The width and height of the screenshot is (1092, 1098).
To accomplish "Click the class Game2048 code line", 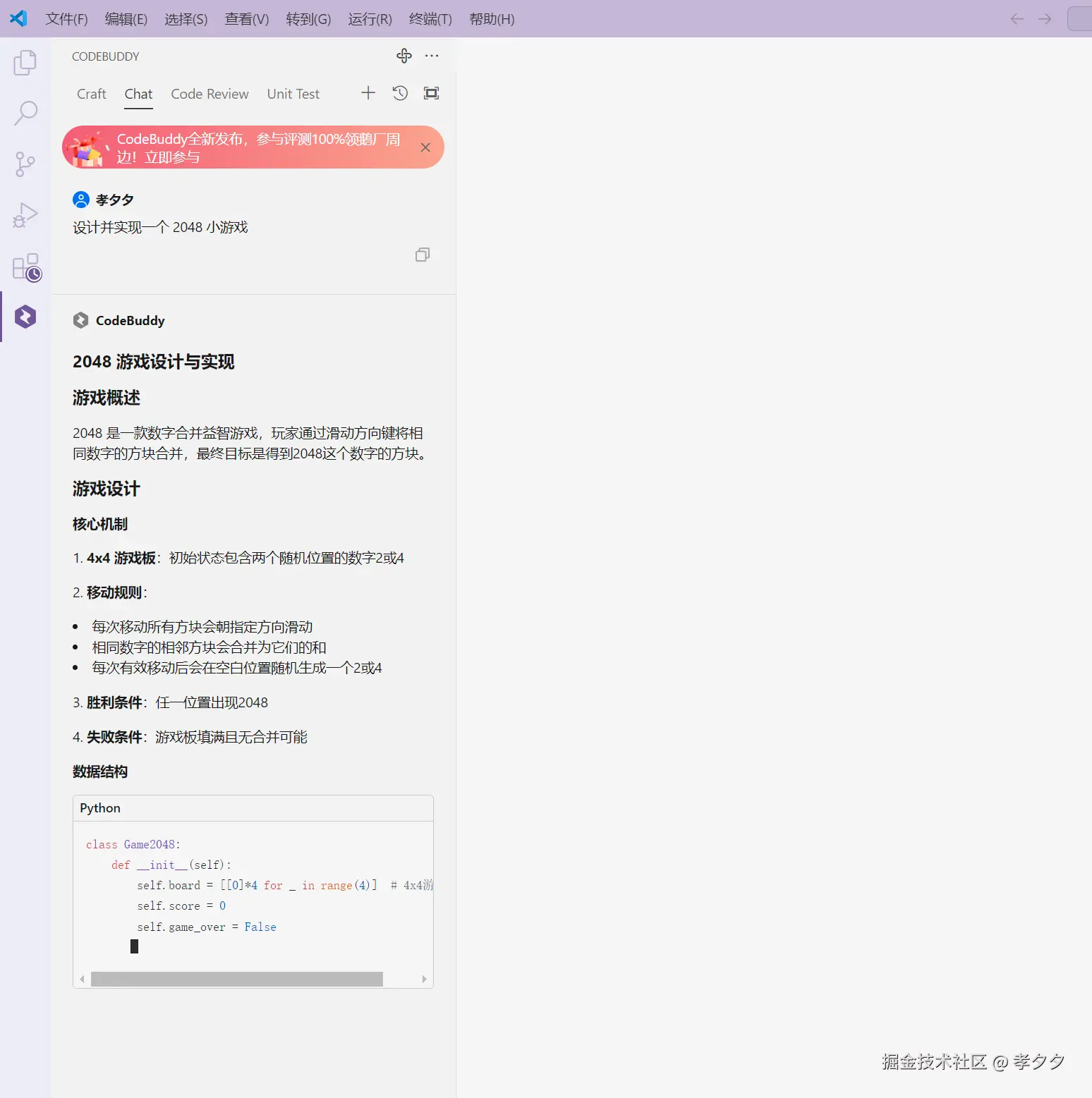I will (x=133, y=844).
